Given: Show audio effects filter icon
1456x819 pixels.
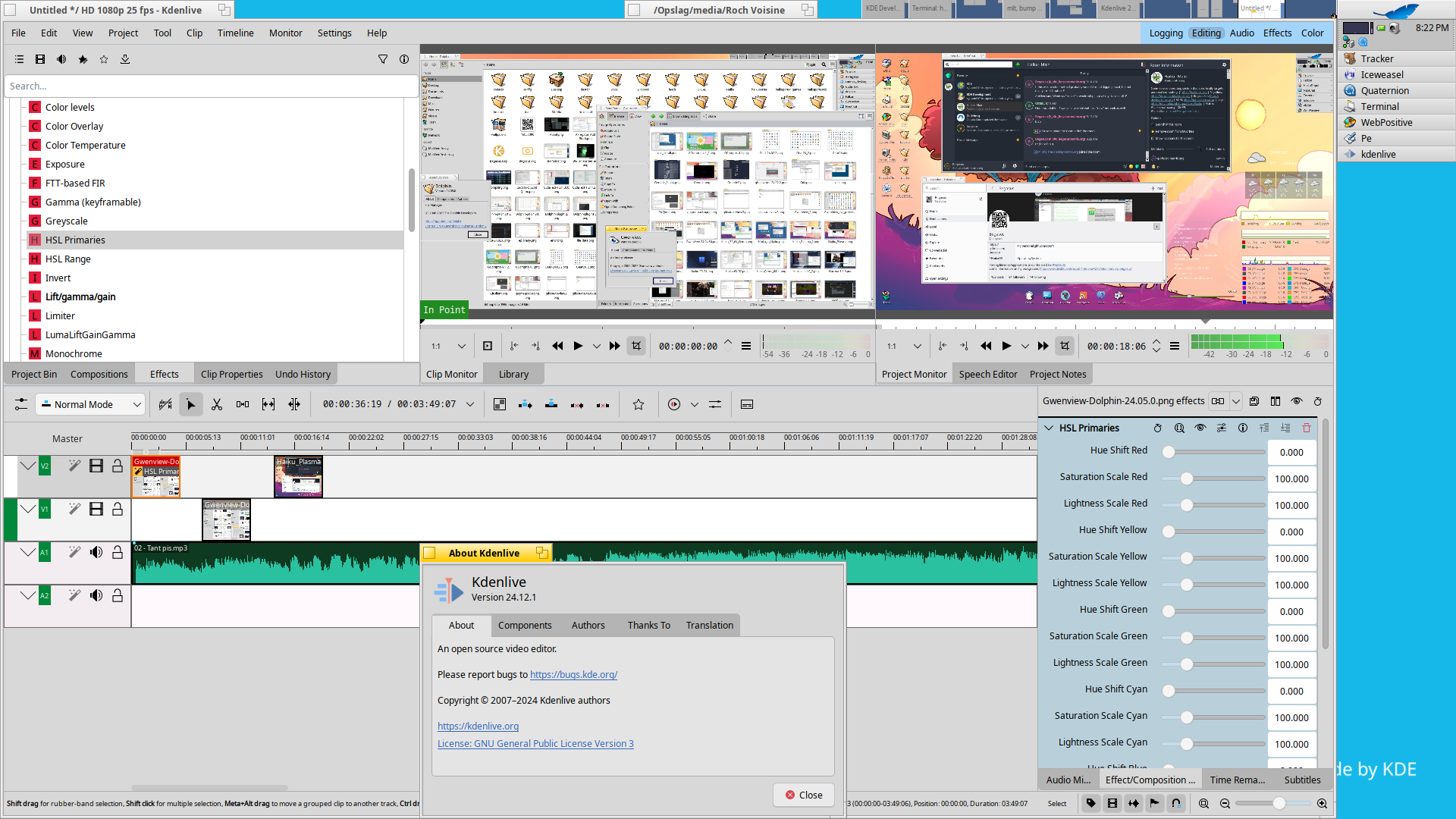Looking at the screenshot, I should tap(61, 59).
